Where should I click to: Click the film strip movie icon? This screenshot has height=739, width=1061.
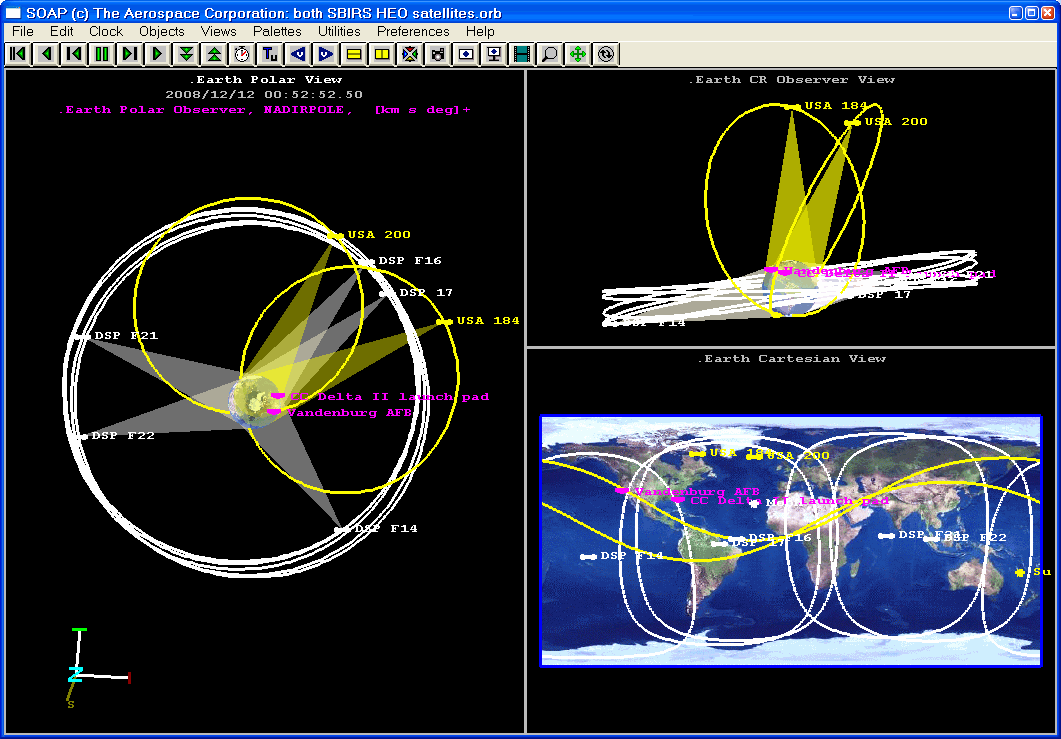click(522, 54)
